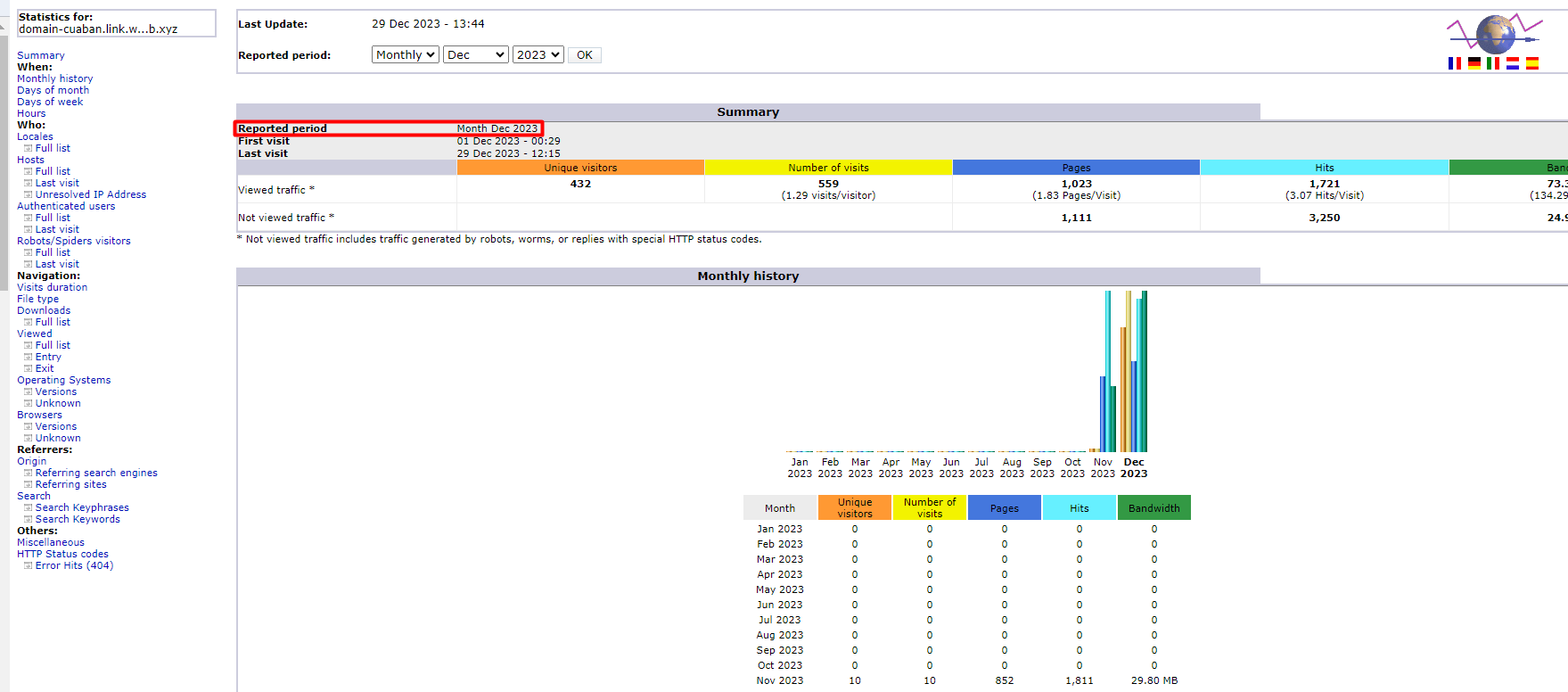Image resolution: width=1568 pixels, height=692 pixels.
Task: Open the Dec month dropdown
Action: click(x=476, y=54)
